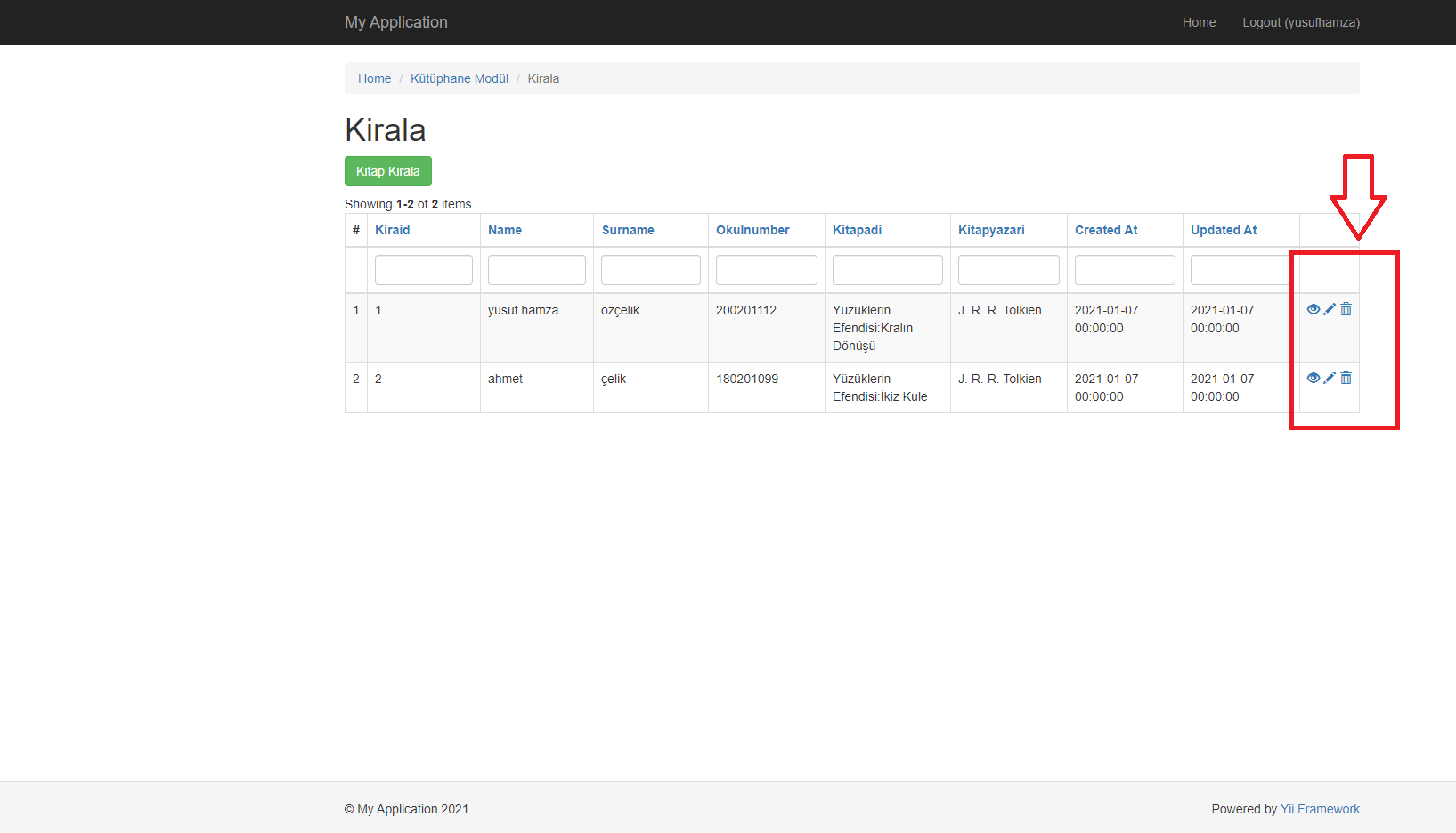
Task: Open the Home breadcrumb link
Action: coord(374,78)
